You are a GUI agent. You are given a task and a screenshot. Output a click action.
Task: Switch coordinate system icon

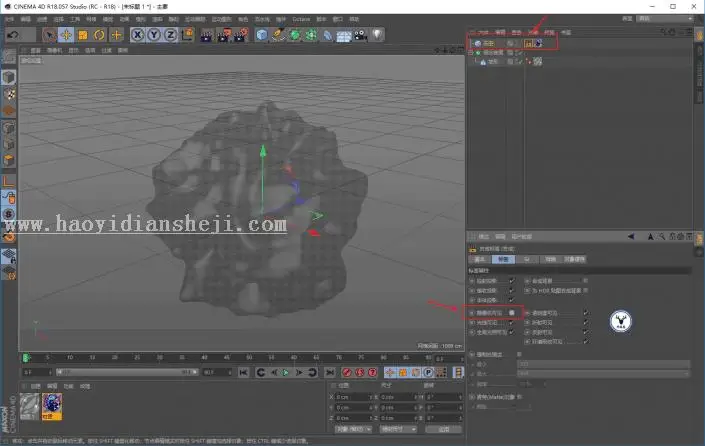187,35
